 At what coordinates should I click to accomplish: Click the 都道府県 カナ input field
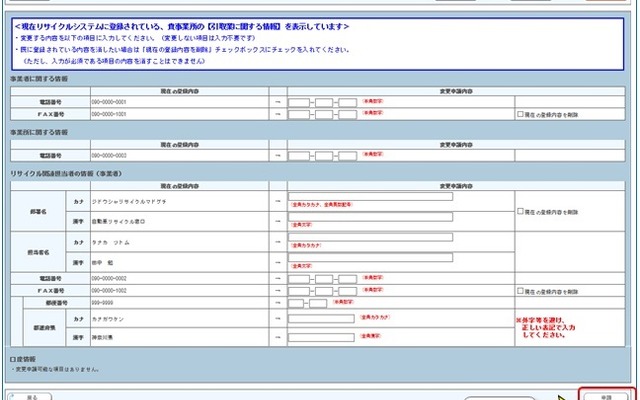coord(321,318)
